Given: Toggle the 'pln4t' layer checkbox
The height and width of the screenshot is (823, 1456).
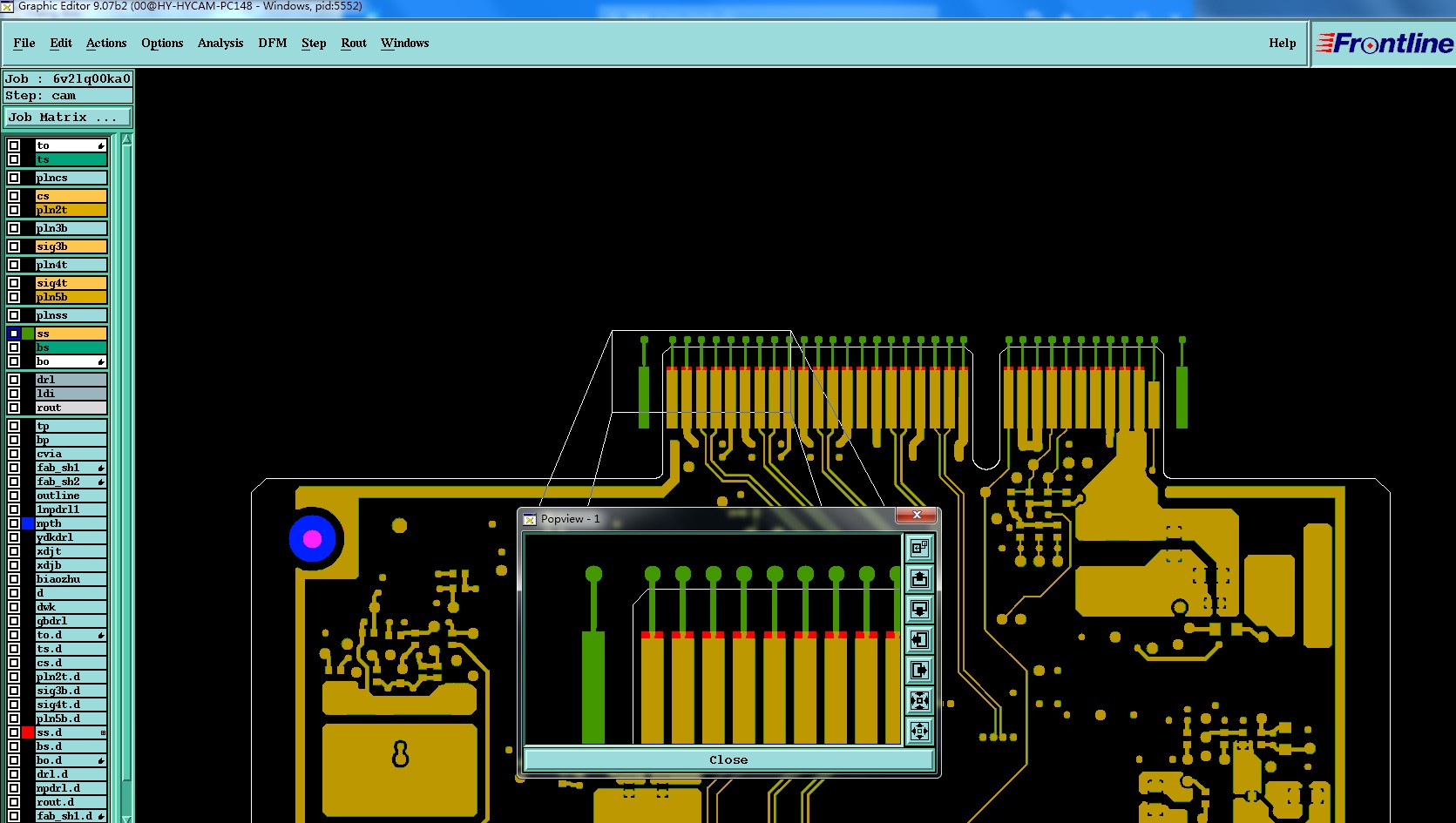Looking at the screenshot, I should click(14, 265).
